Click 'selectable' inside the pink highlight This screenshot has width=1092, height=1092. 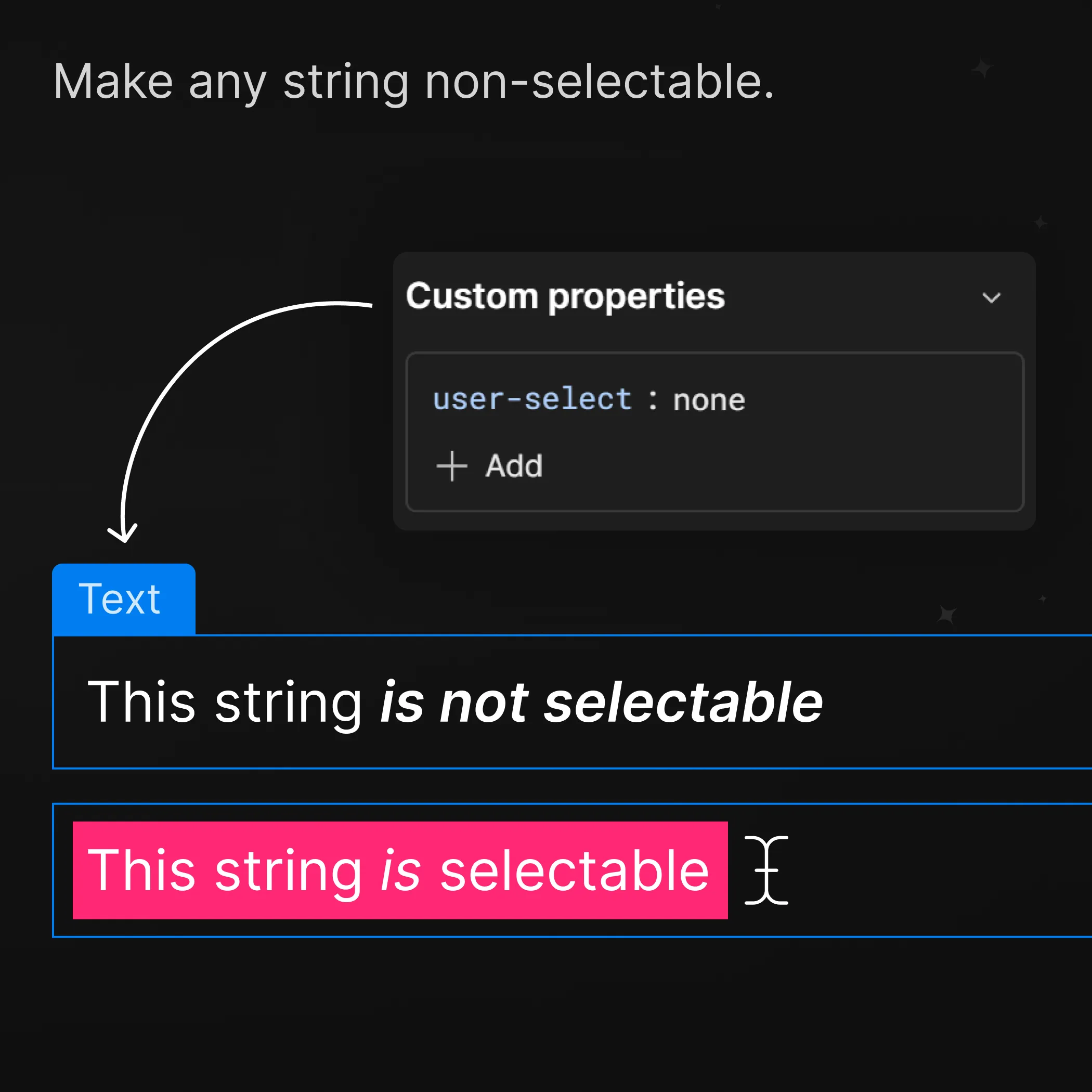(x=574, y=870)
